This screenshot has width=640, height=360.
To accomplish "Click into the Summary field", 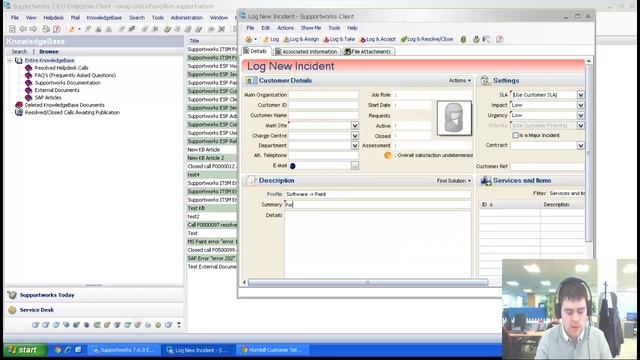I will [x=378, y=204].
